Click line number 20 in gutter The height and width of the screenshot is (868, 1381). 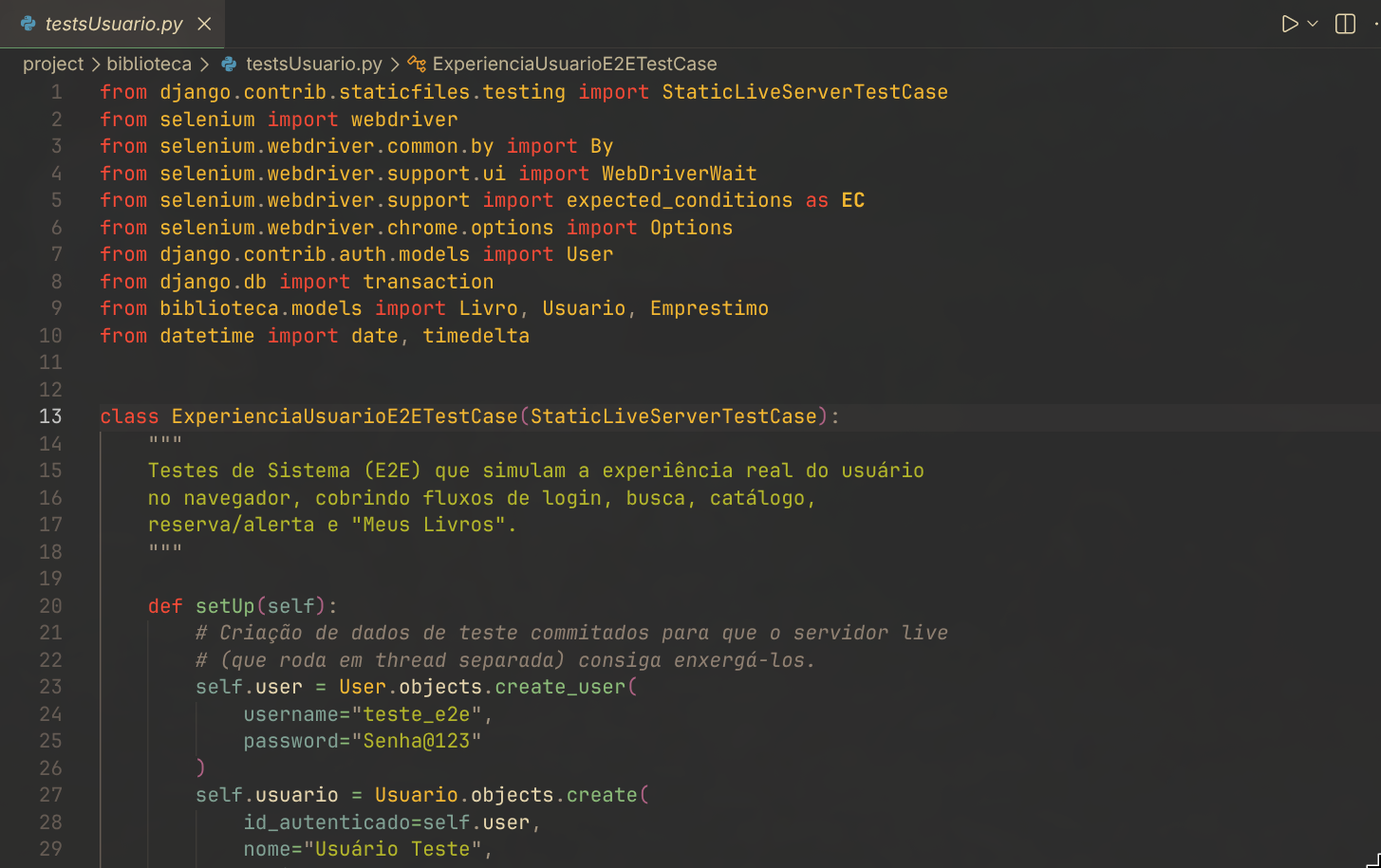pyautogui.click(x=50, y=605)
